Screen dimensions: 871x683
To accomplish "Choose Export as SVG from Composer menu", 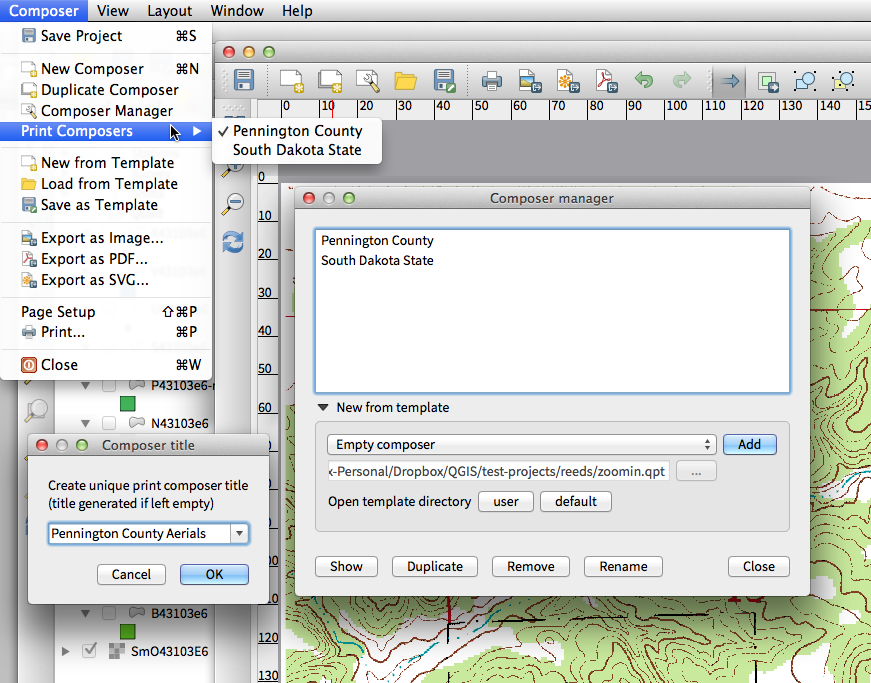I will [x=94, y=280].
